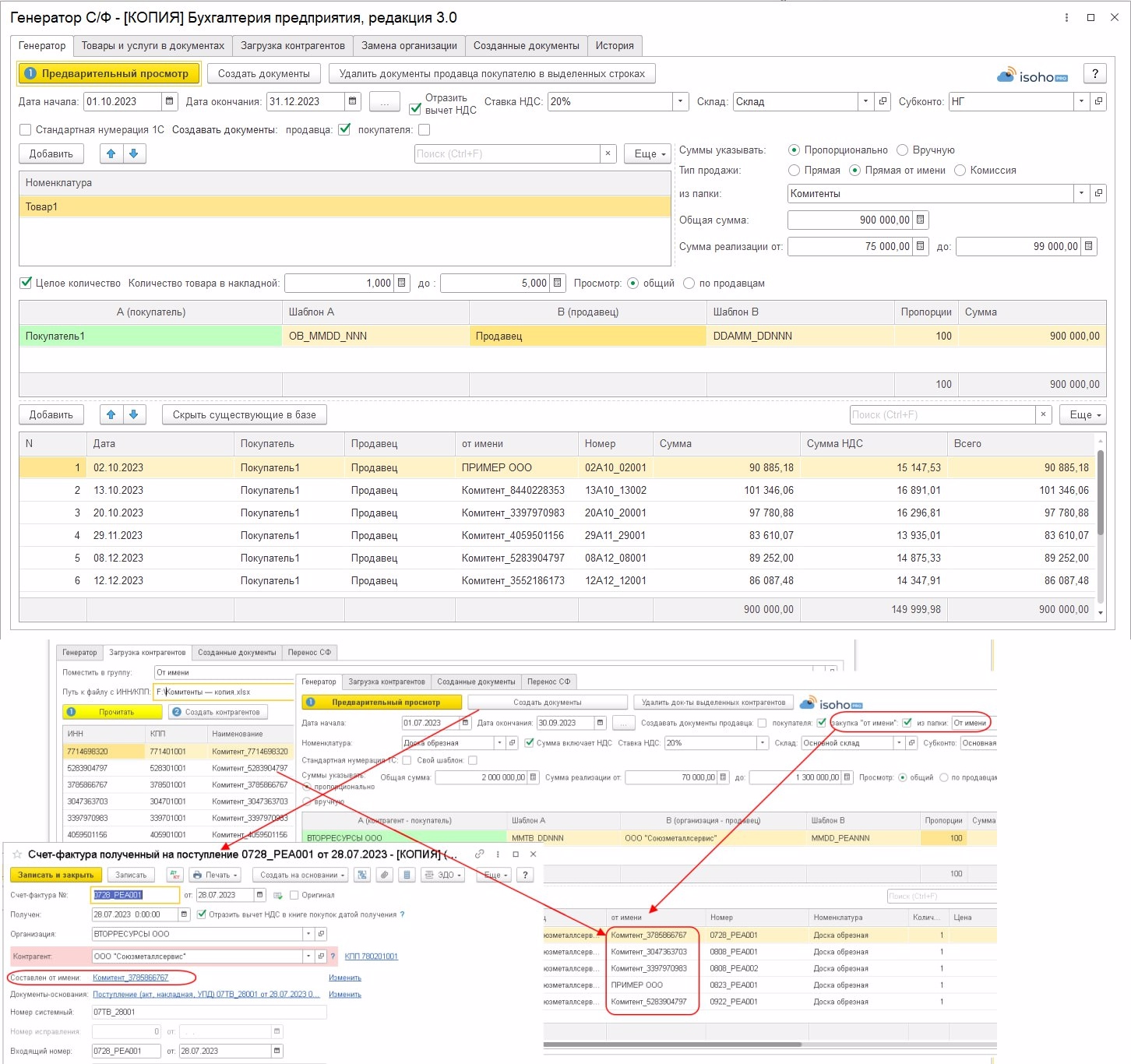Open calendar for Дата начала 01.10.2023

[170, 101]
